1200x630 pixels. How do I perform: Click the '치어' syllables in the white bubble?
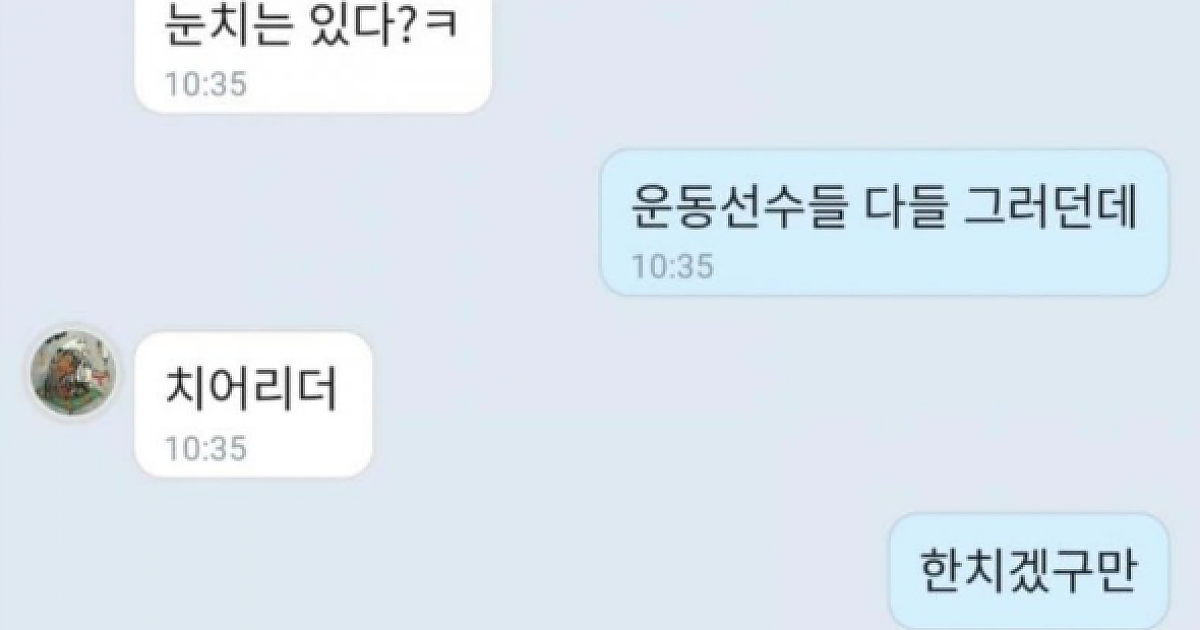[208, 391]
